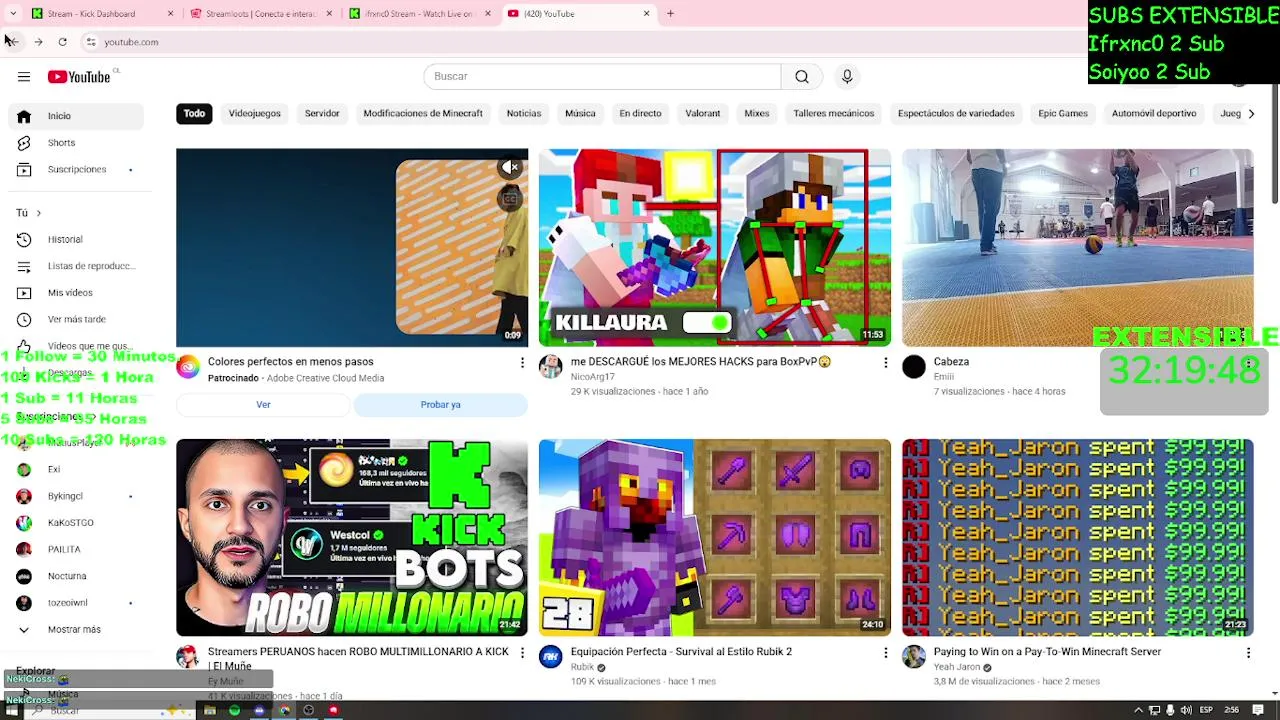
Task: Open Mis vídeos in the sidebar
Action: pyautogui.click(x=76, y=293)
